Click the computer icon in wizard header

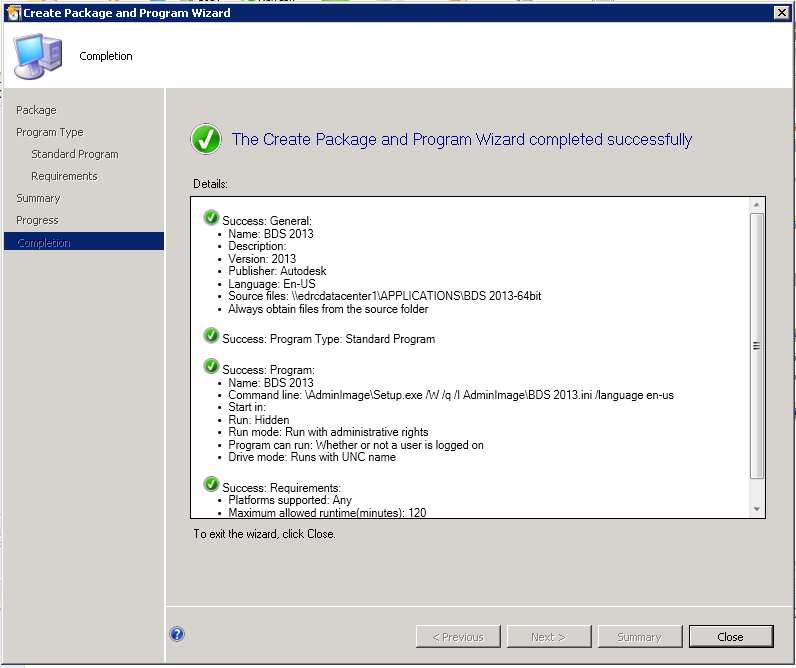[38, 56]
